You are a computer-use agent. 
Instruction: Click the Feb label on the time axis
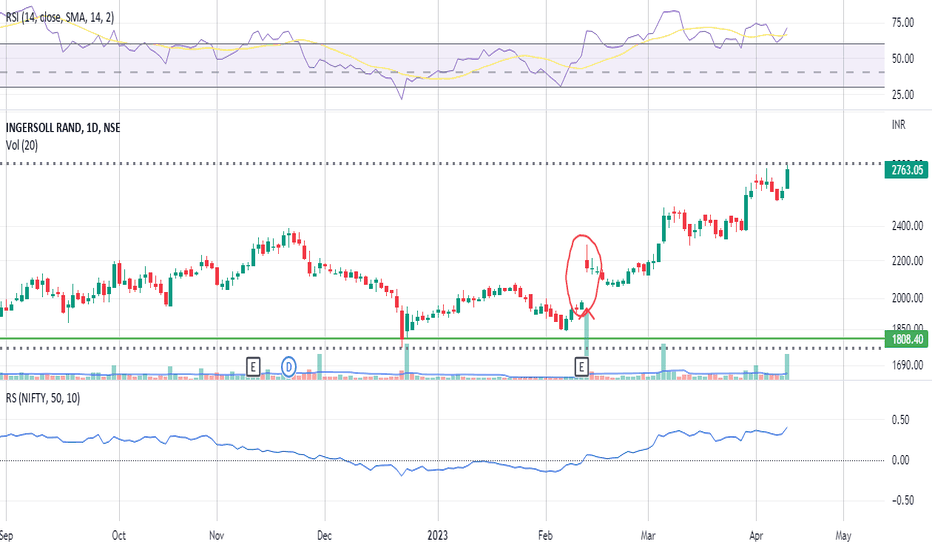pos(545,536)
